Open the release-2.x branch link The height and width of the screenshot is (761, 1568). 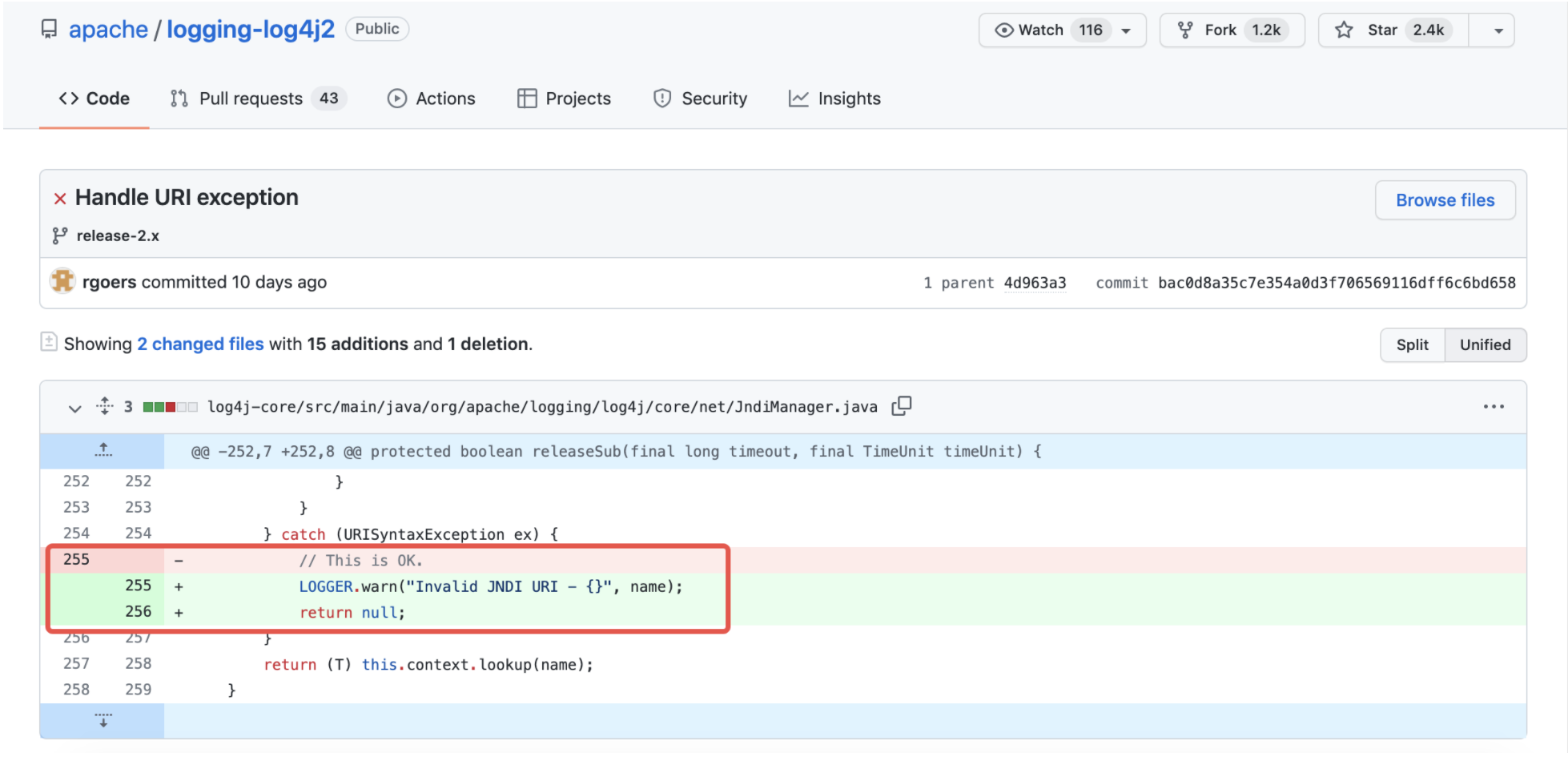(118, 236)
